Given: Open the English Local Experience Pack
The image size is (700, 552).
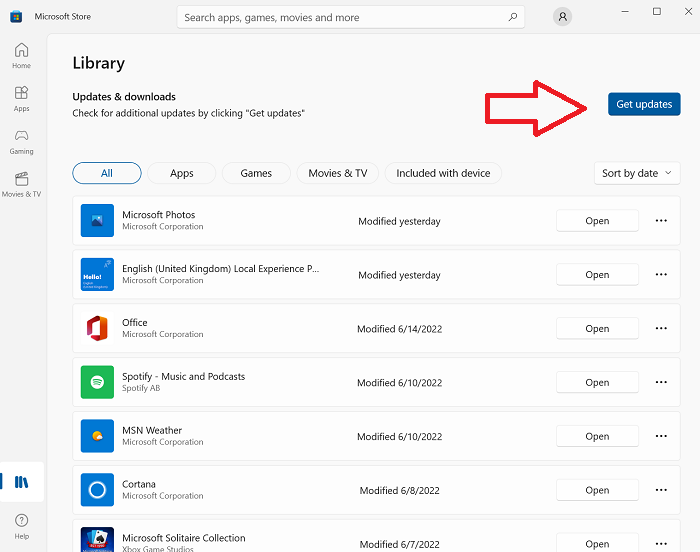Looking at the screenshot, I should pyautogui.click(x=597, y=275).
